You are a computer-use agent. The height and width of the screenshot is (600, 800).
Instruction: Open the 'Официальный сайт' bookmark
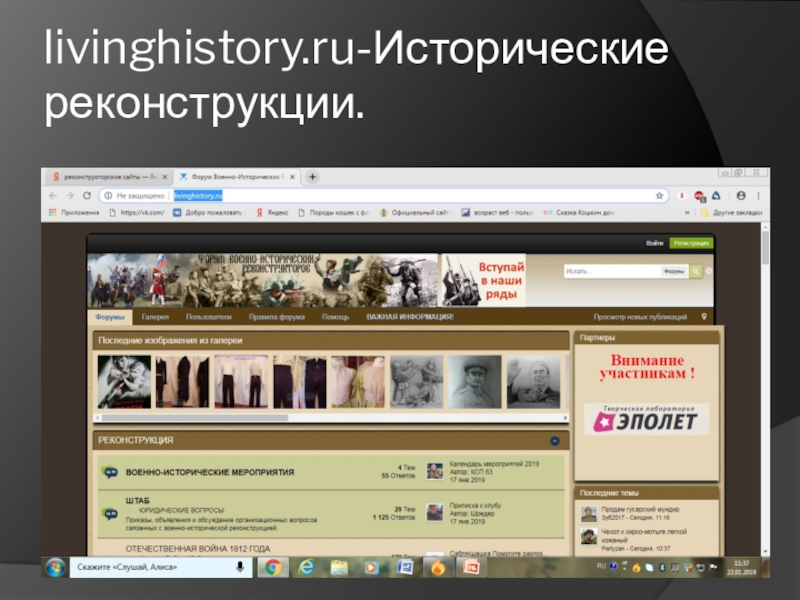[x=415, y=213]
